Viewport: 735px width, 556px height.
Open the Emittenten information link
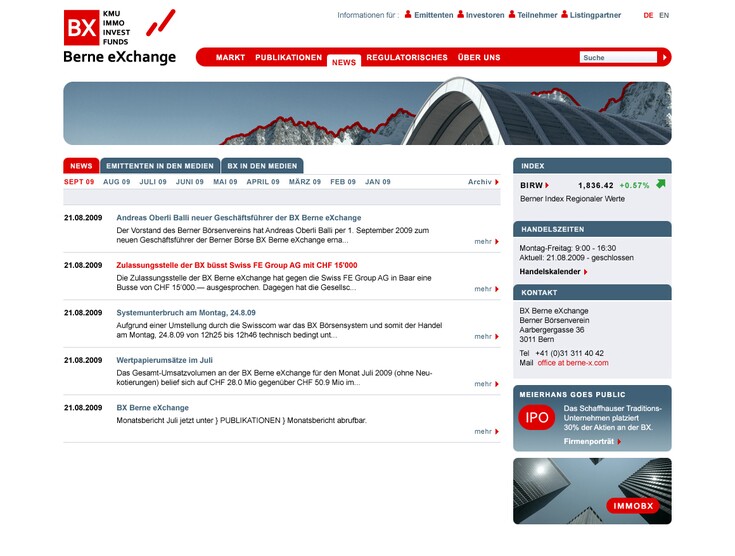click(x=434, y=15)
